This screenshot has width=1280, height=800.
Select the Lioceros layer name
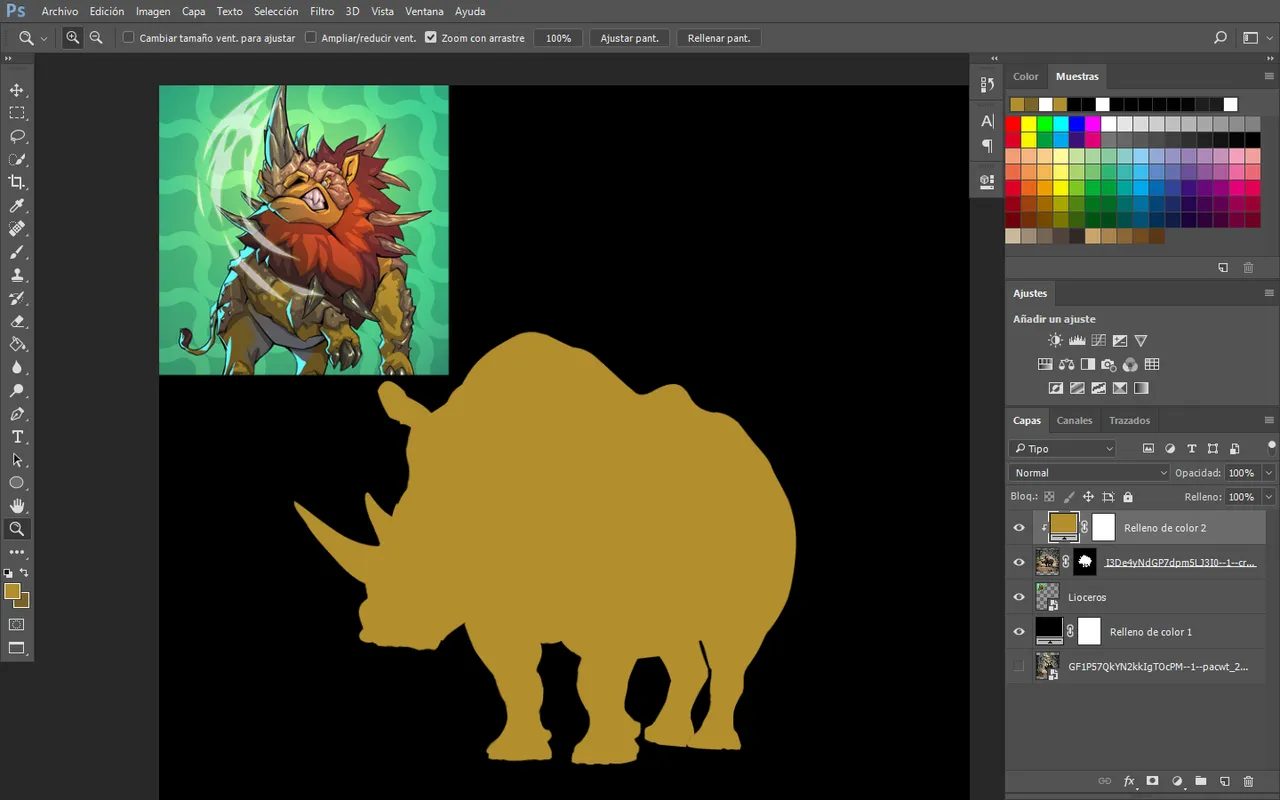pyautogui.click(x=1087, y=597)
